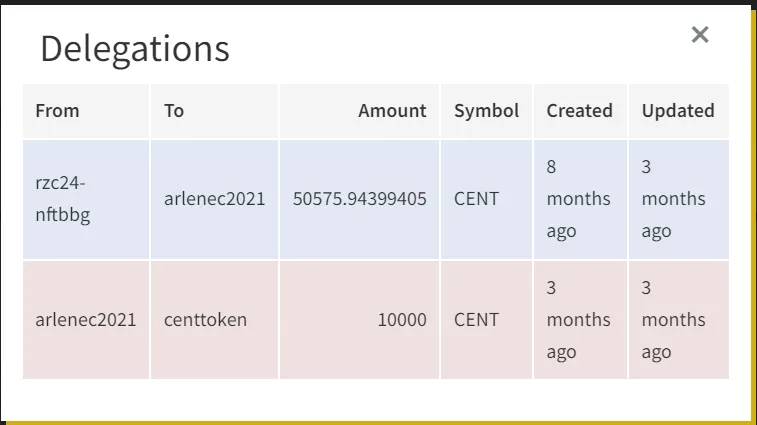Select arlenec2021 in the From column

[86, 320]
